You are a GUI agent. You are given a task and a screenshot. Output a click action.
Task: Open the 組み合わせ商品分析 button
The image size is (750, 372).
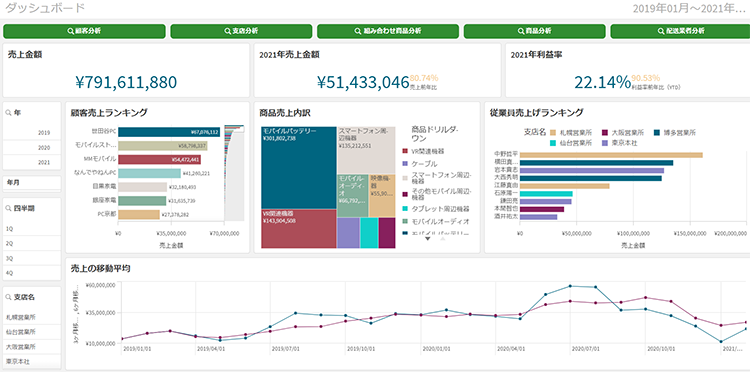pos(388,31)
